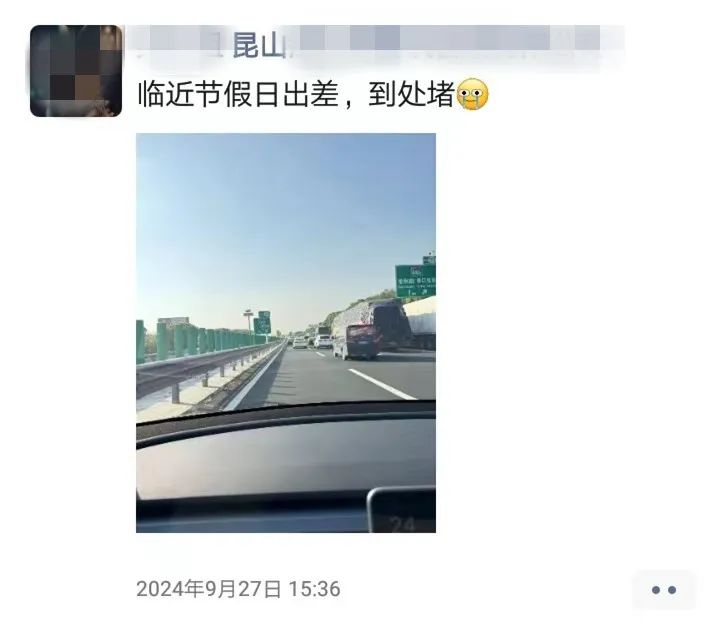The width and height of the screenshot is (714, 630).
Task: Tap the blurred profile avatar of the poster
Action: (76, 71)
